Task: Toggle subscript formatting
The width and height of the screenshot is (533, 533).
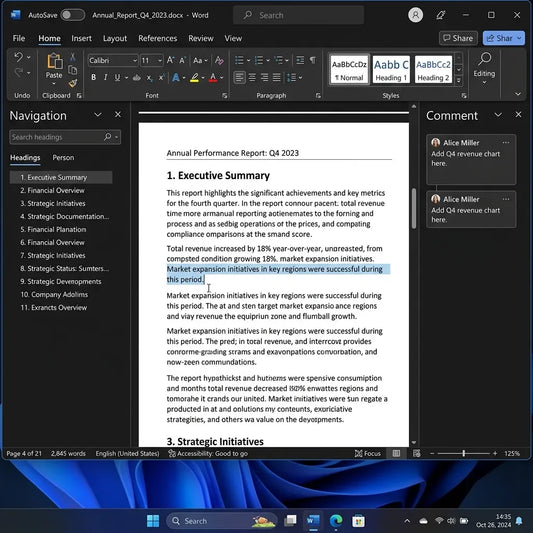Action: coord(149,78)
